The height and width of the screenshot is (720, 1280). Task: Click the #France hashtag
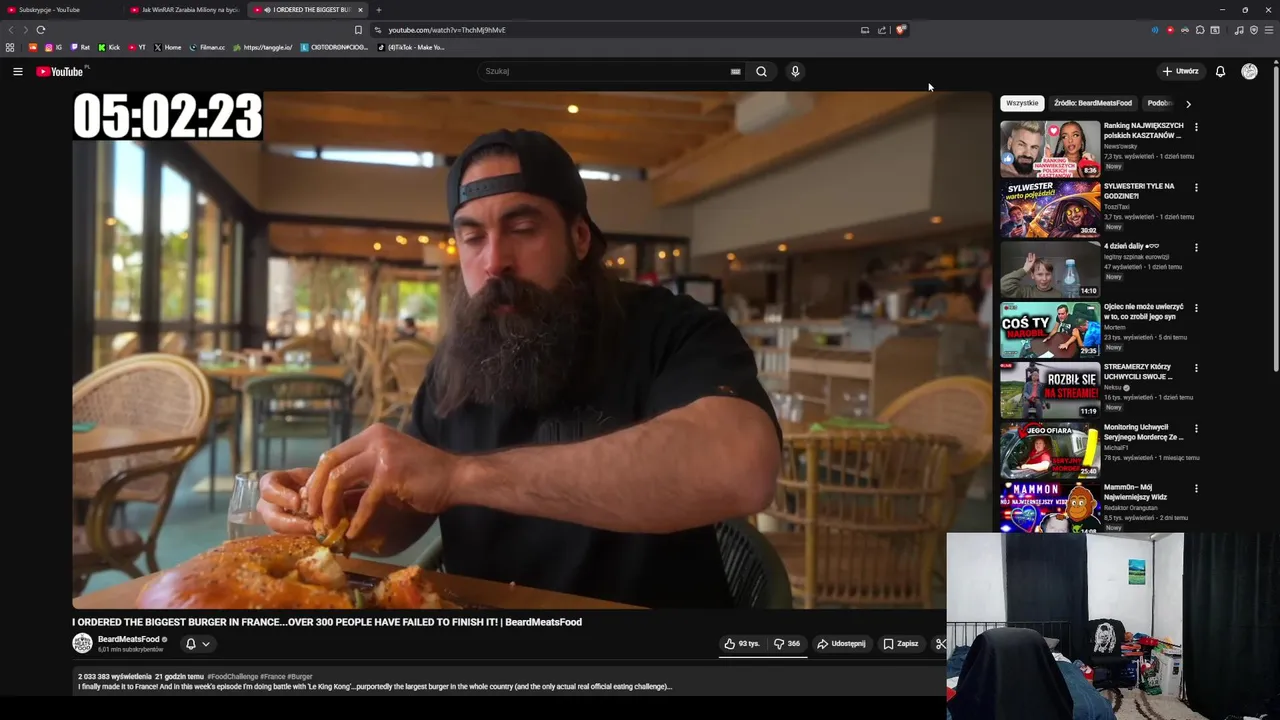pyautogui.click(x=272, y=677)
